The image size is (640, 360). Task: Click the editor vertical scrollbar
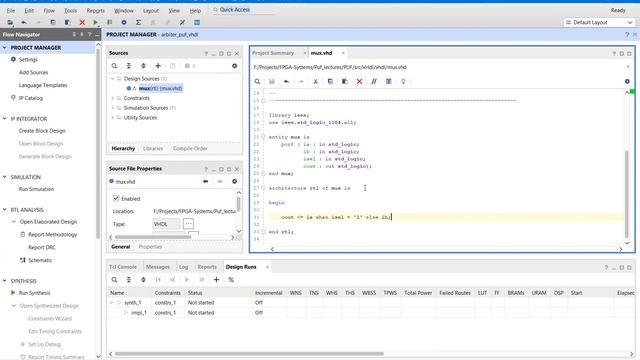(627, 194)
